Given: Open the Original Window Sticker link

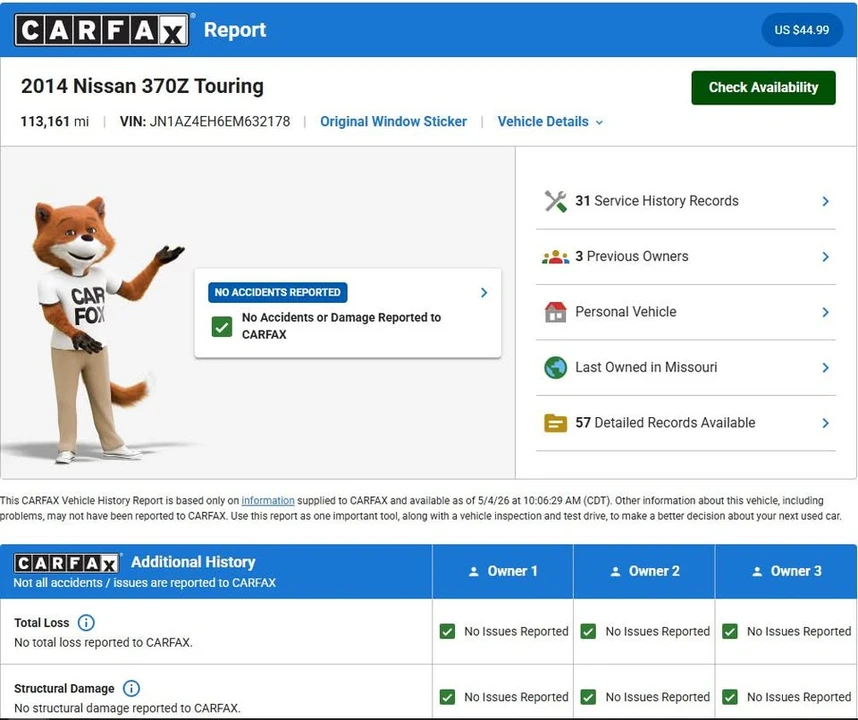Looking at the screenshot, I should click(393, 121).
